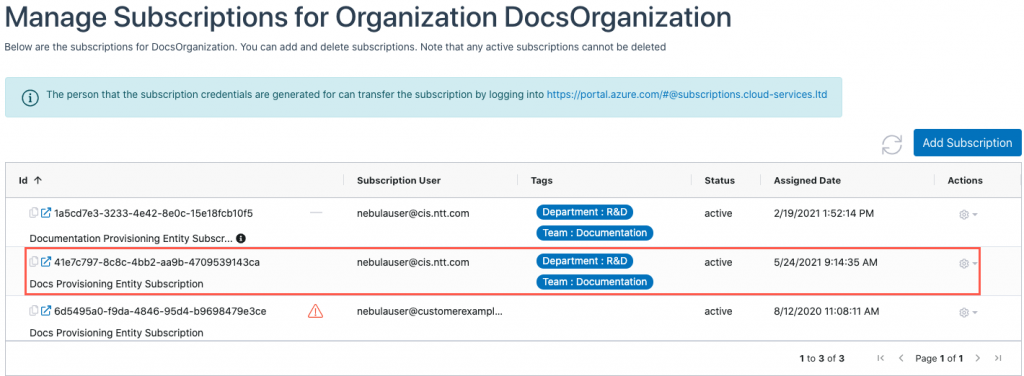This screenshot has width=1024, height=376.
Task: Go to the last page
Action: tap(998, 358)
